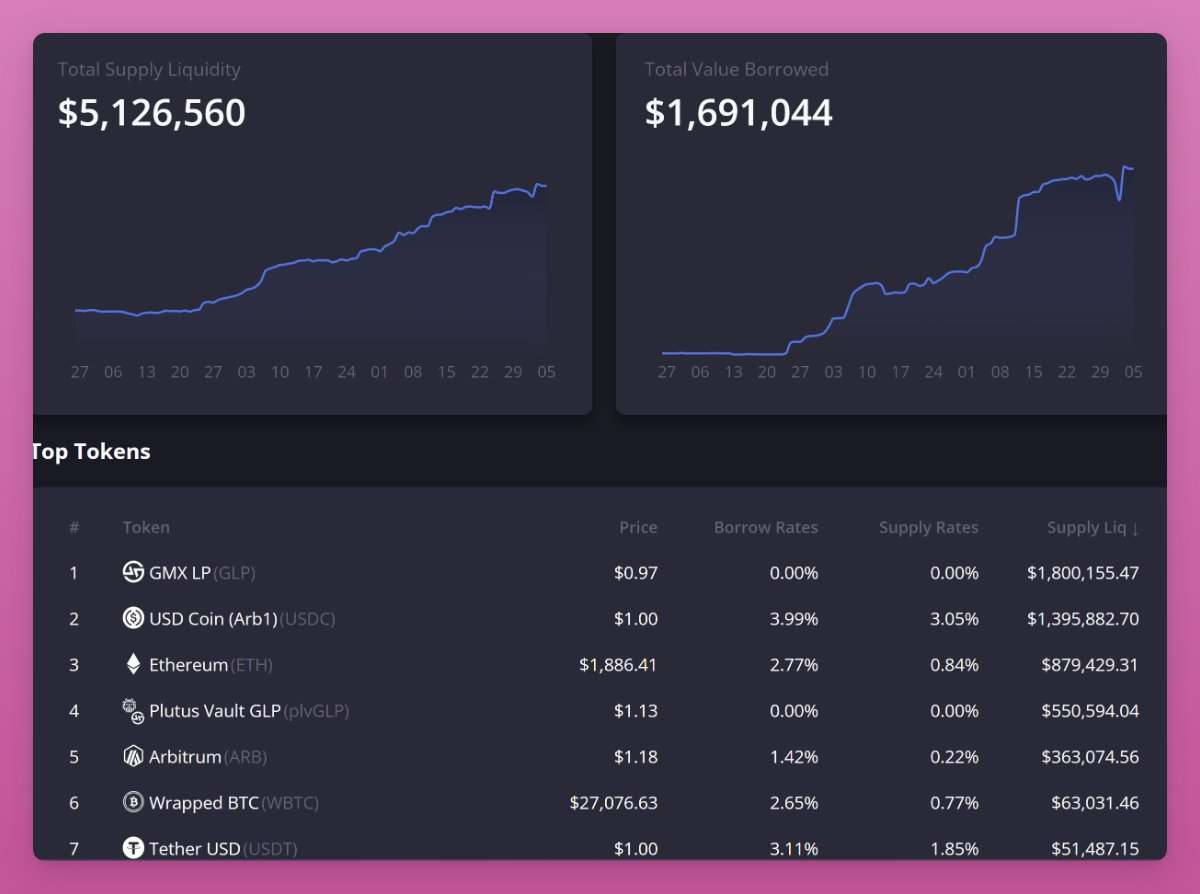The width and height of the screenshot is (1200, 894).
Task: Select the Wrapped BTC table row
Action: 600,803
